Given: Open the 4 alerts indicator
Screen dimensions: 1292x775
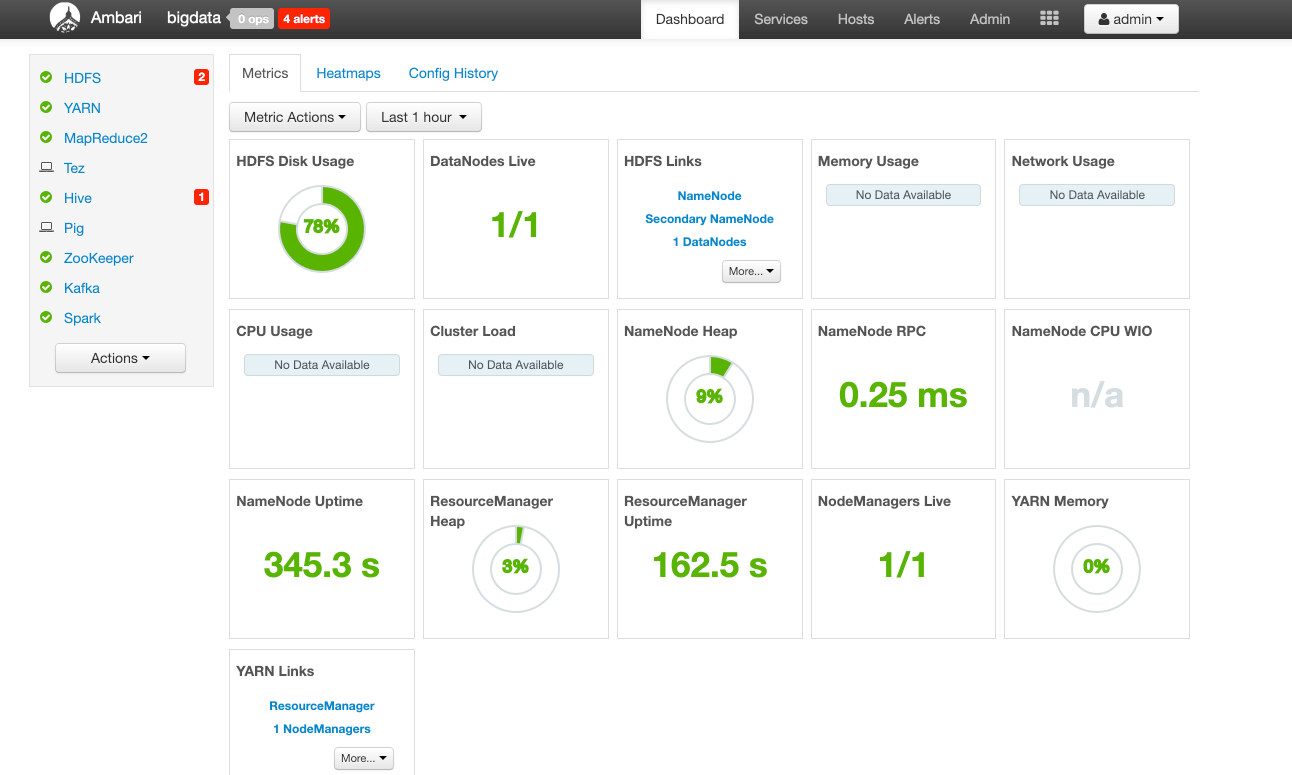Looking at the screenshot, I should click(x=303, y=19).
